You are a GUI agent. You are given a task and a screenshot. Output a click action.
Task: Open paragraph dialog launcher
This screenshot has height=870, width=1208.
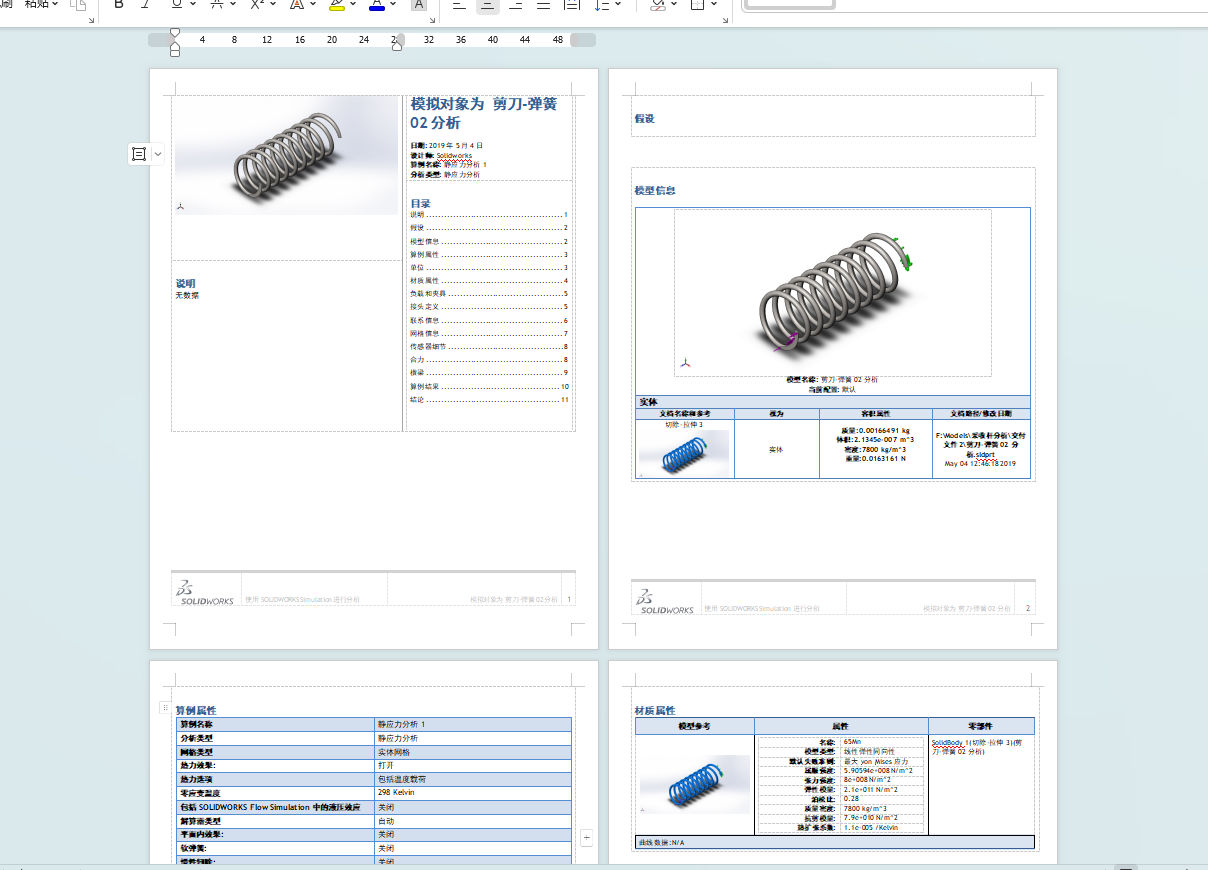(x=723, y=20)
